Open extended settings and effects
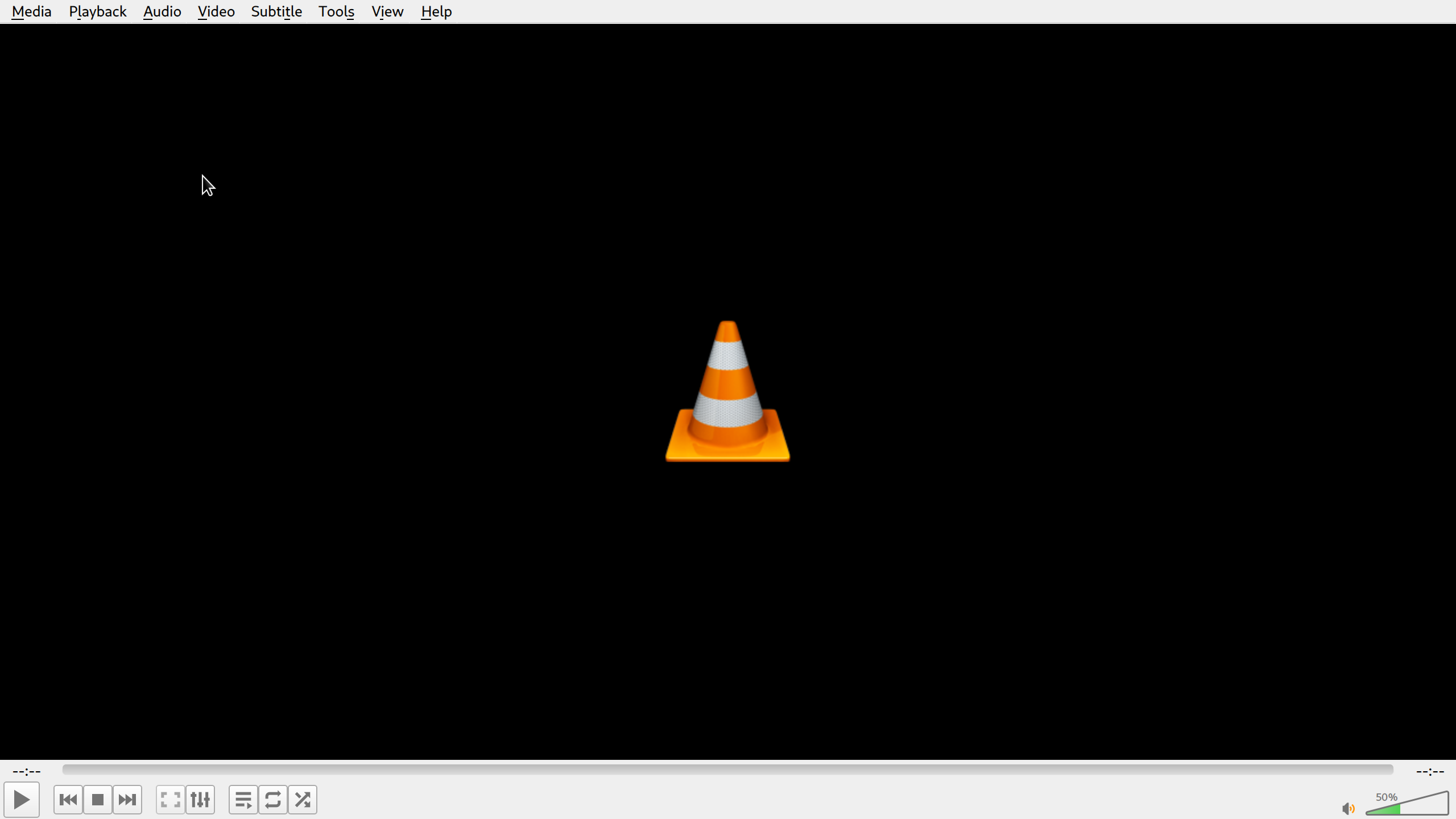The image size is (1456, 819). (200, 800)
